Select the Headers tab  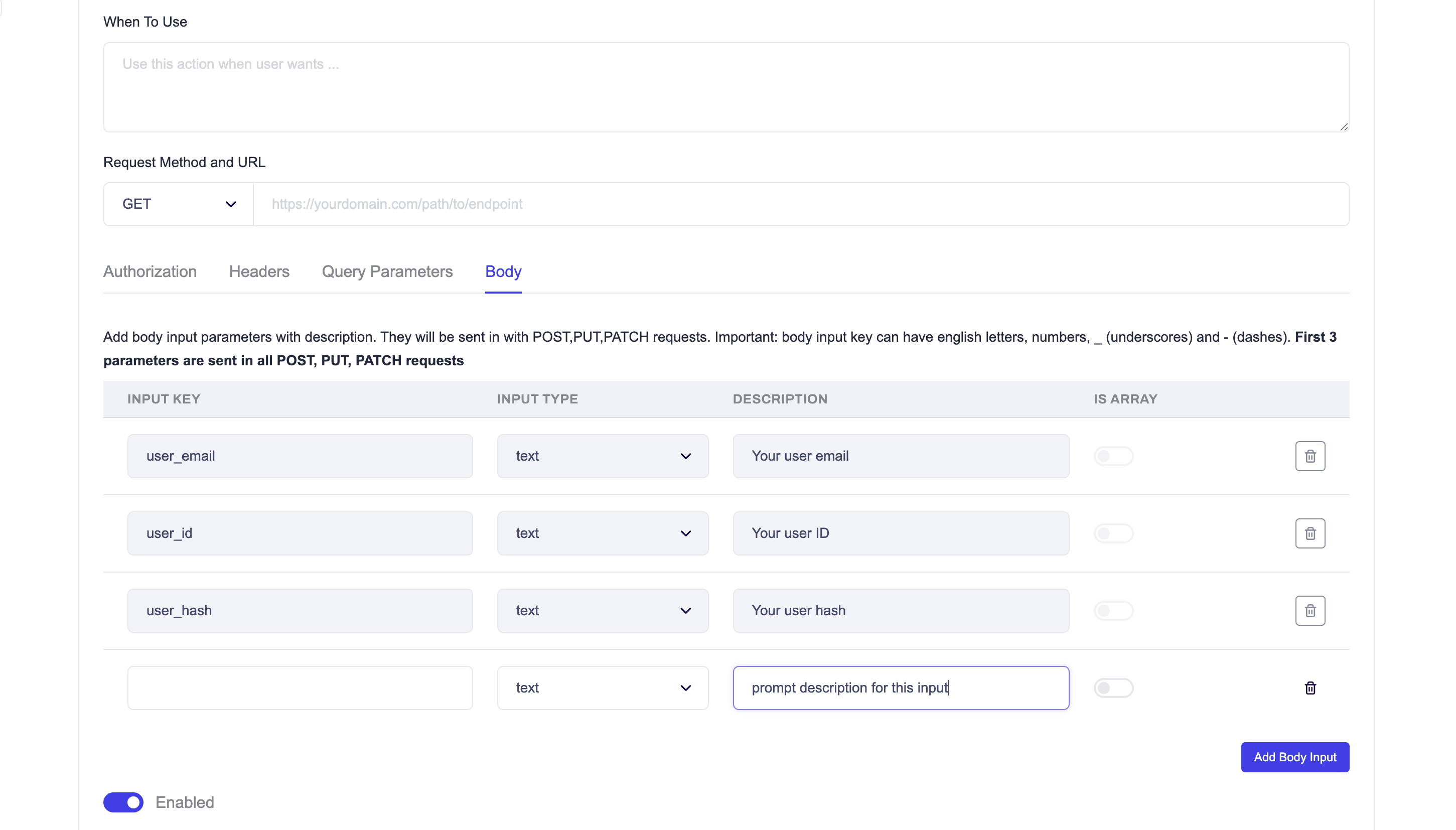click(x=259, y=272)
